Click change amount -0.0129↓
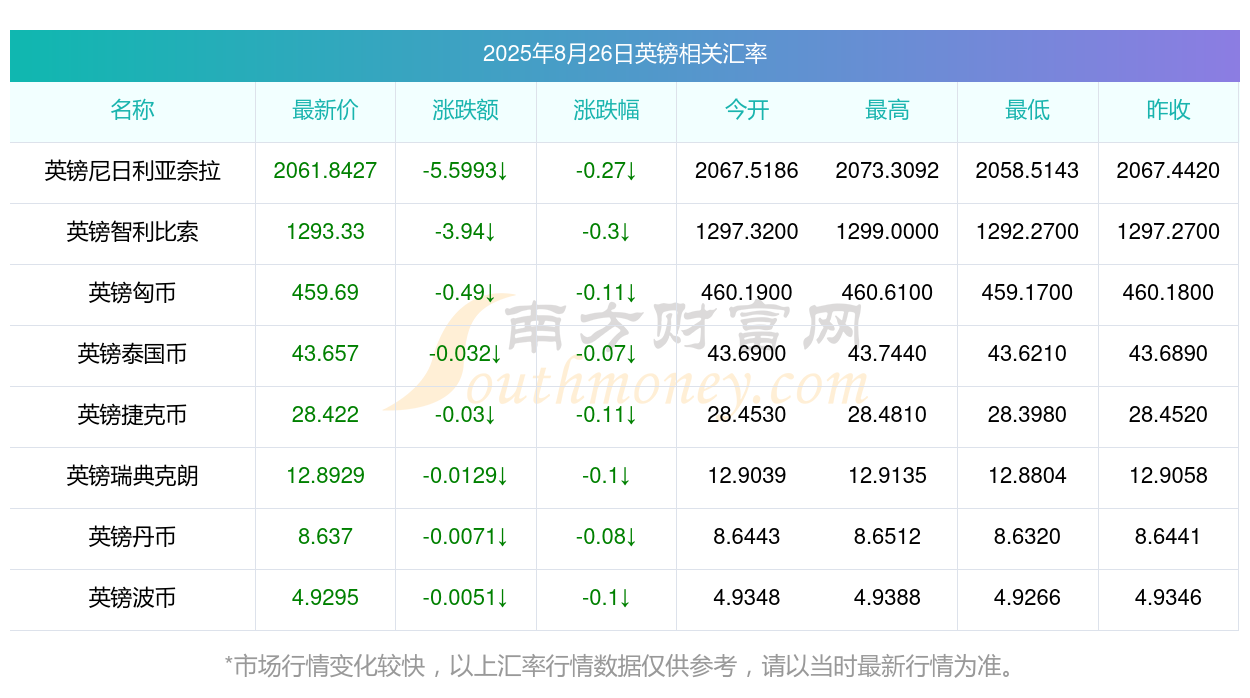 [466, 476]
